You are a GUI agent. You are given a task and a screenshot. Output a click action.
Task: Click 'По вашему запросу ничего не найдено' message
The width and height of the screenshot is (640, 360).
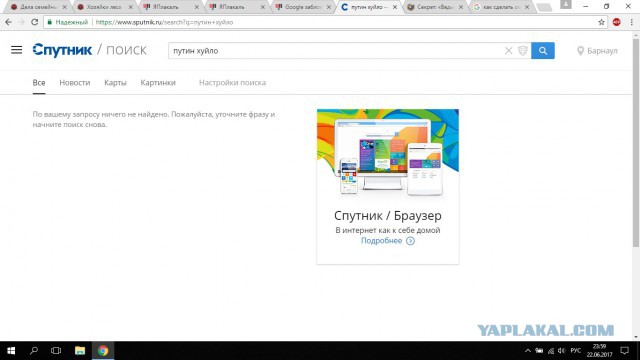(153, 119)
